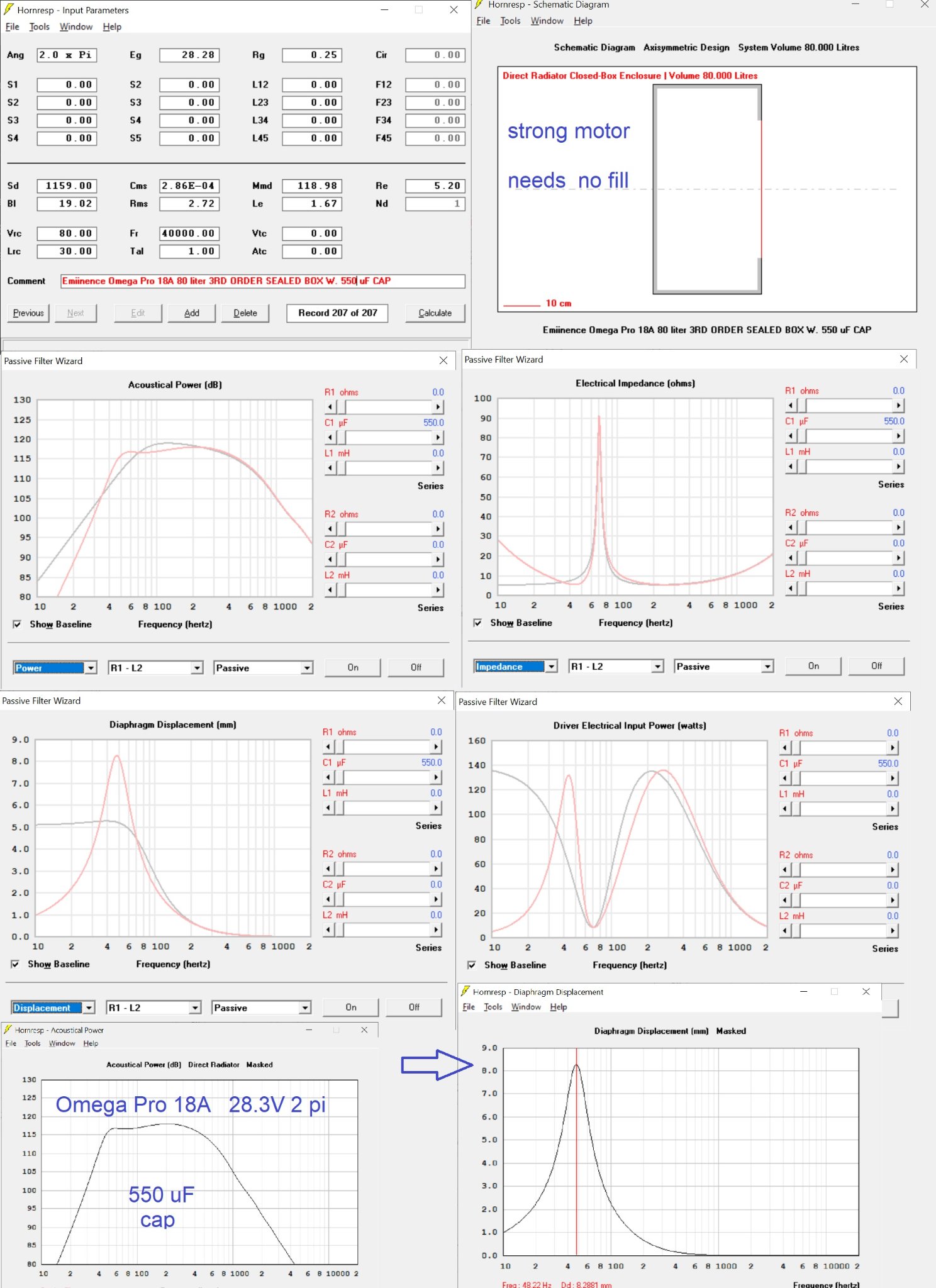Click the Add record button
The width and height of the screenshot is (936, 1288).
tap(192, 313)
